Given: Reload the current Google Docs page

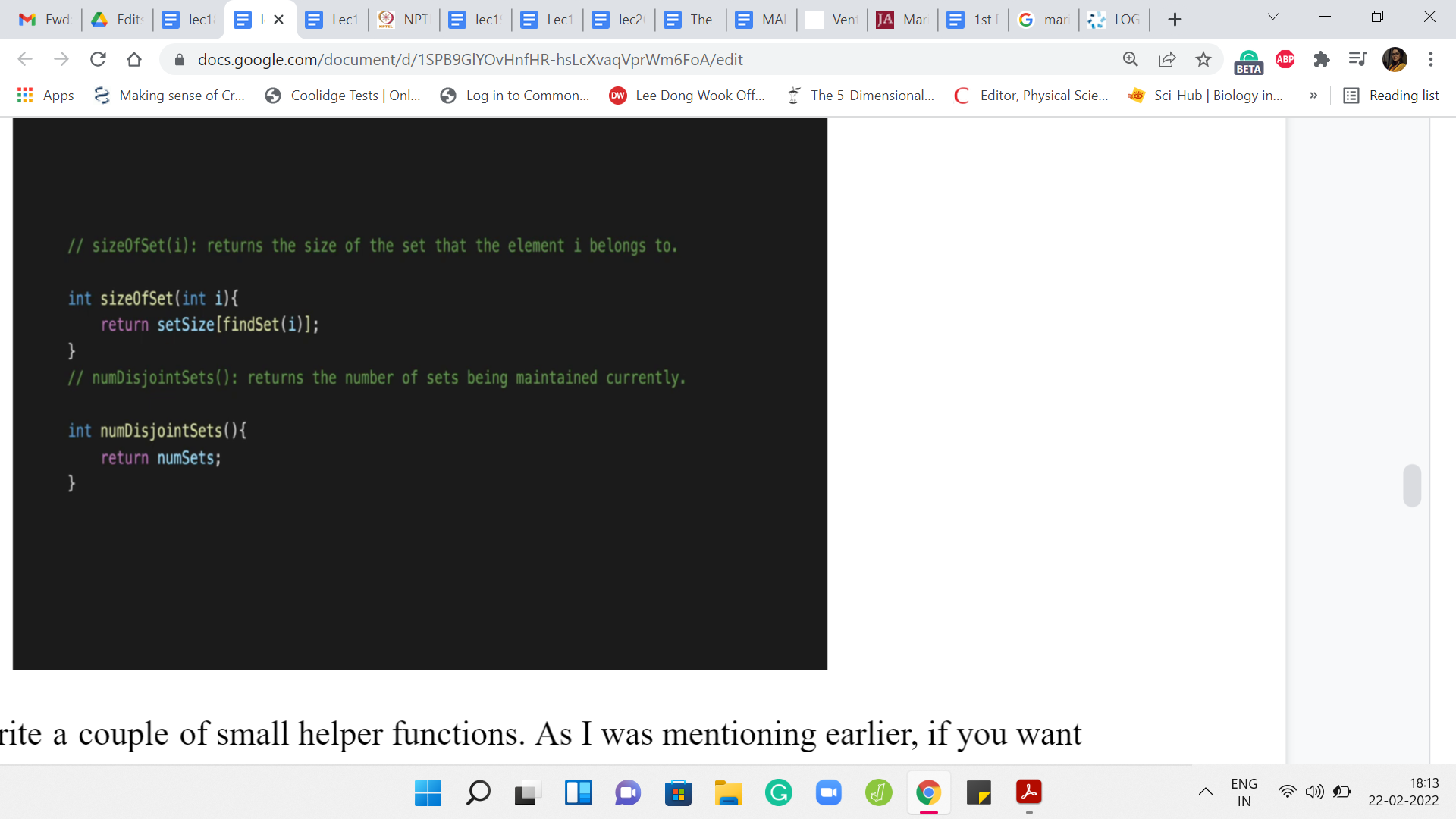Looking at the screenshot, I should pyautogui.click(x=98, y=59).
